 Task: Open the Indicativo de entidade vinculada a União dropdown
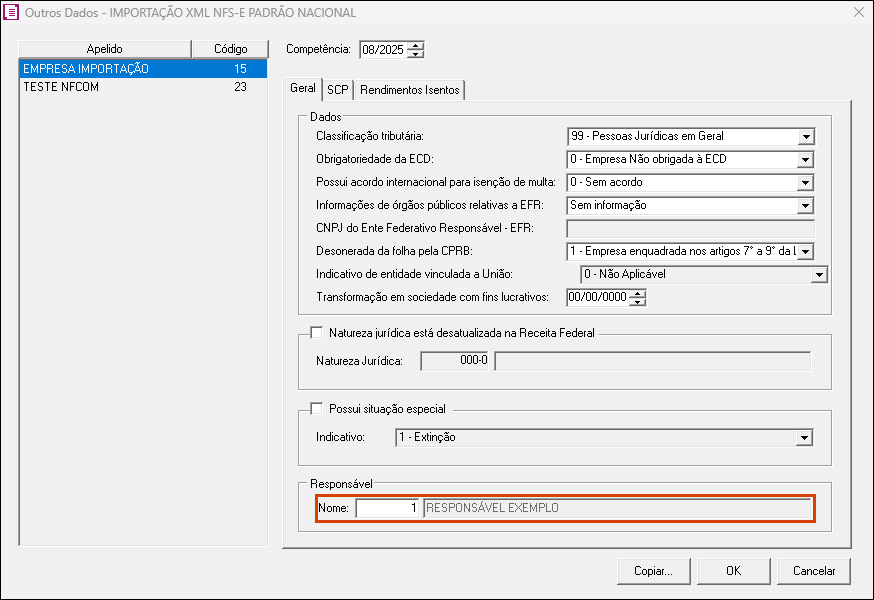[x=819, y=275]
